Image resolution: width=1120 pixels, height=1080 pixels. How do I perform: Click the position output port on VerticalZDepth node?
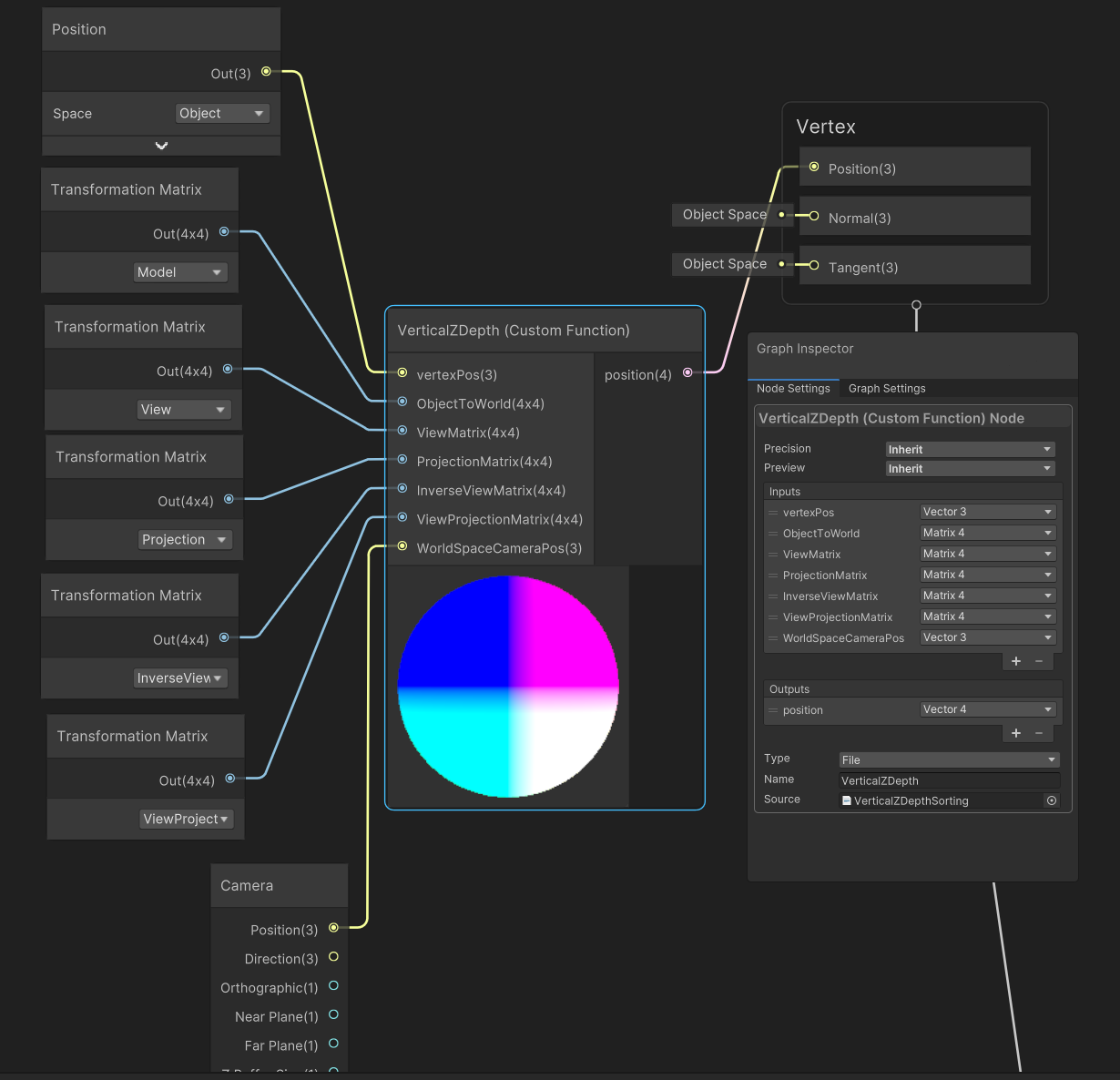tap(687, 374)
